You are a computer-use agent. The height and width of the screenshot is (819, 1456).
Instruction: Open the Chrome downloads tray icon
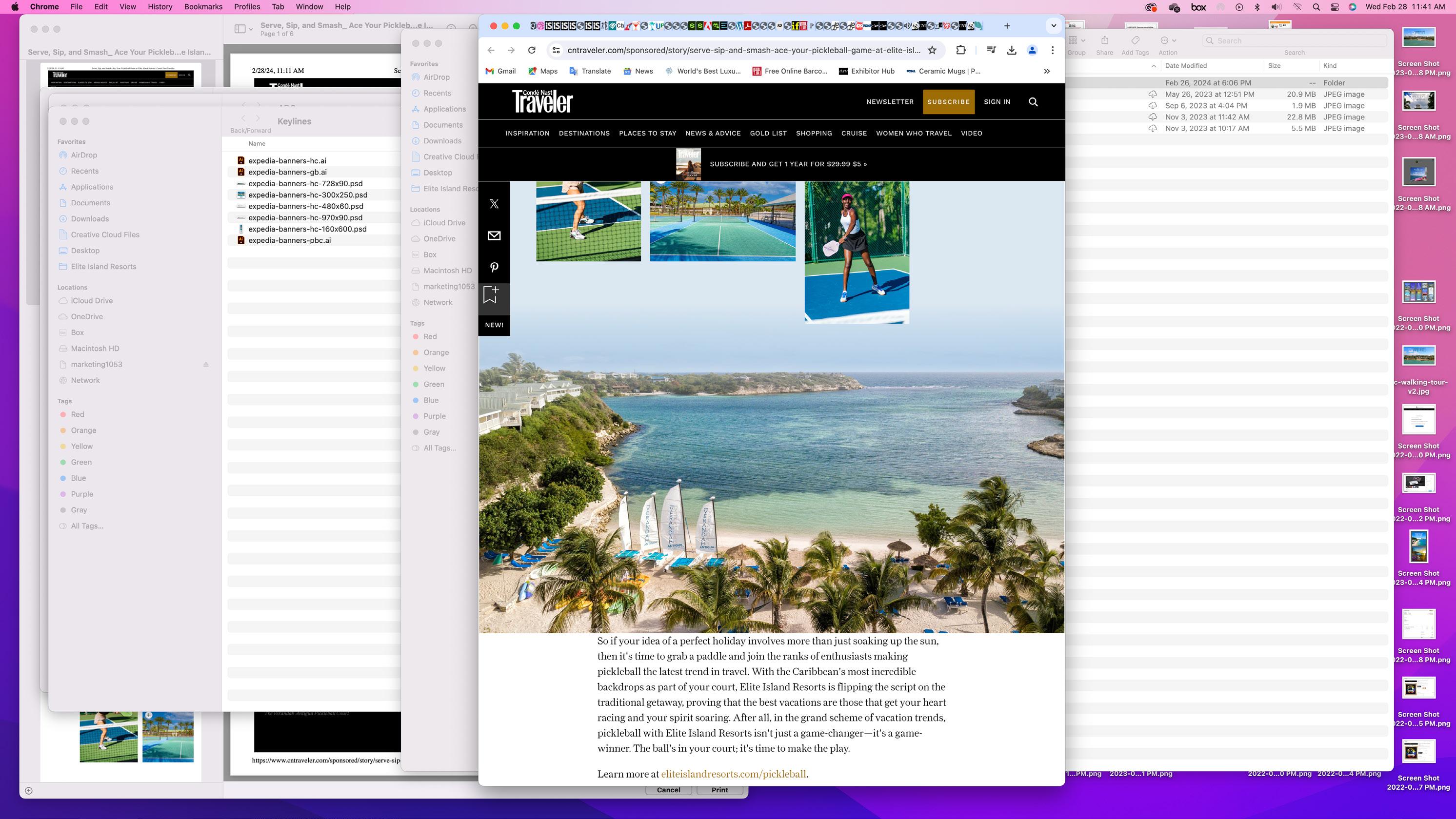1012,50
